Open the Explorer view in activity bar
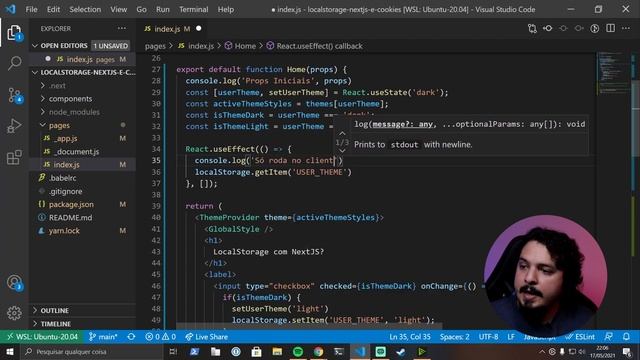The image size is (640, 360). [x=14, y=33]
